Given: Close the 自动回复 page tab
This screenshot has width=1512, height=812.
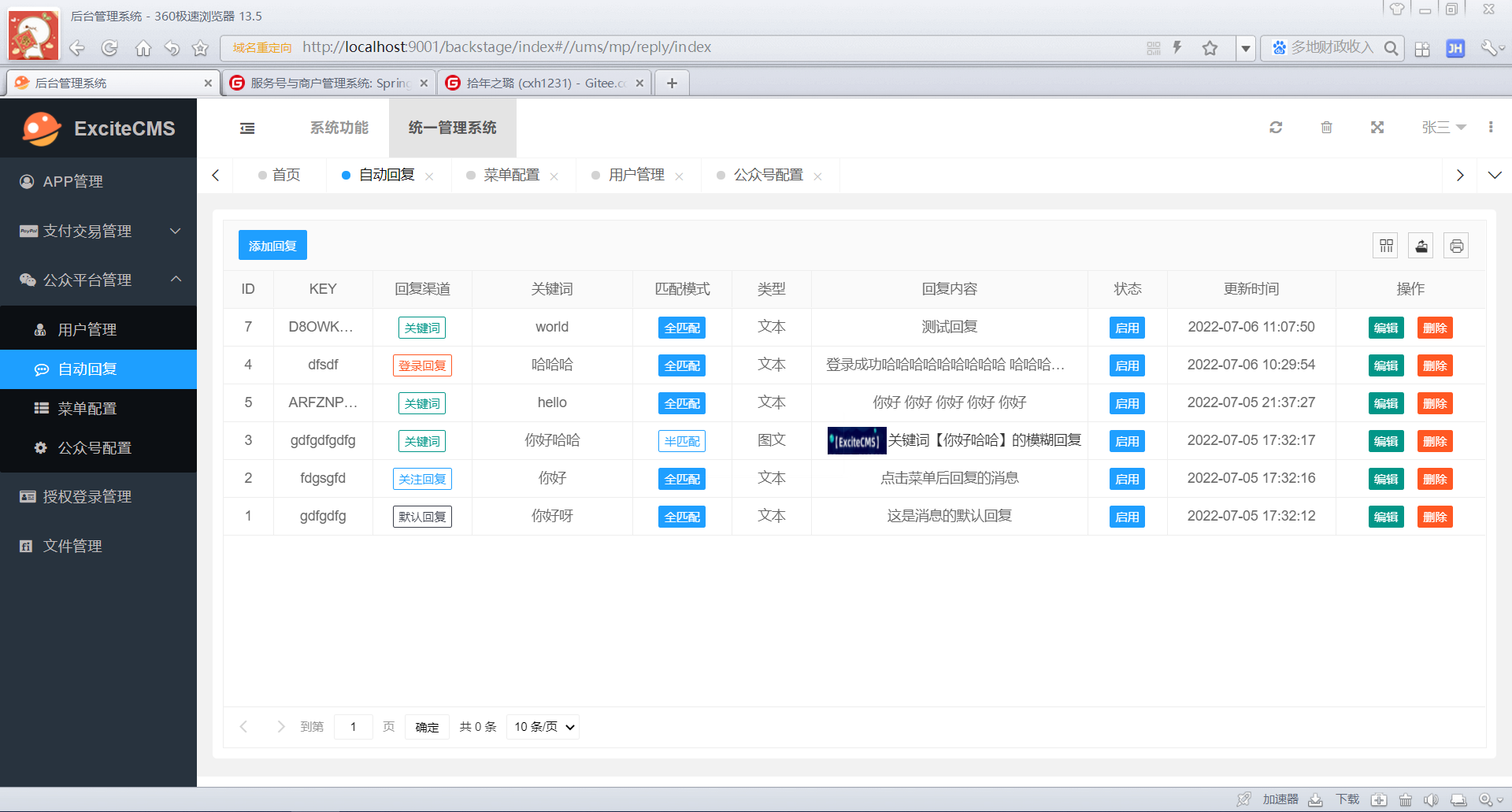Looking at the screenshot, I should pos(429,176).
